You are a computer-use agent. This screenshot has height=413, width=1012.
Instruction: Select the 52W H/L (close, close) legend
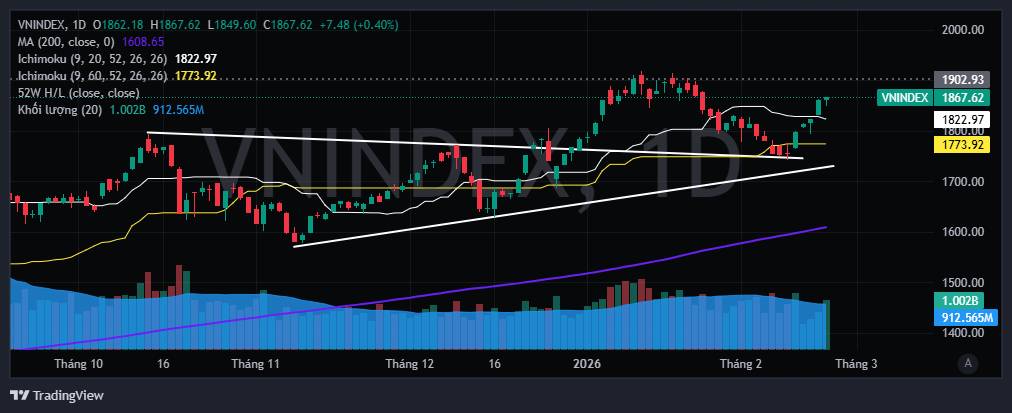[x=78, y=93]
